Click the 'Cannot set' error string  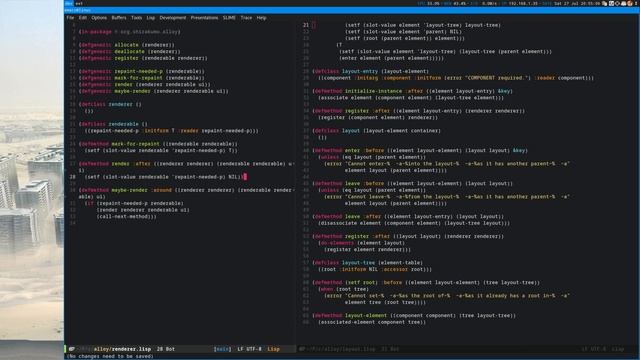click(x=457, y=296)
